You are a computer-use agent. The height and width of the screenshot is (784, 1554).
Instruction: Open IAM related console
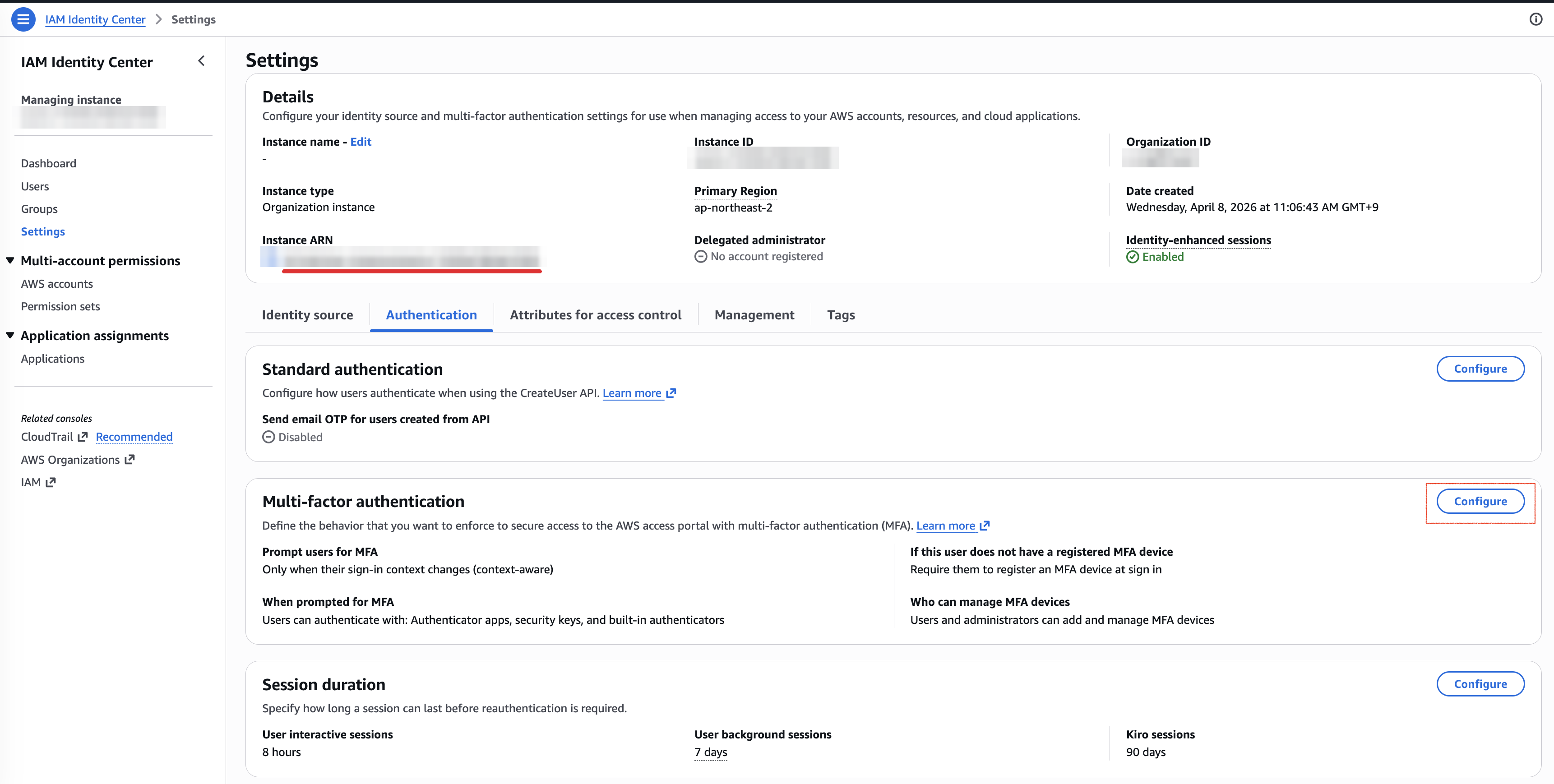31,483
